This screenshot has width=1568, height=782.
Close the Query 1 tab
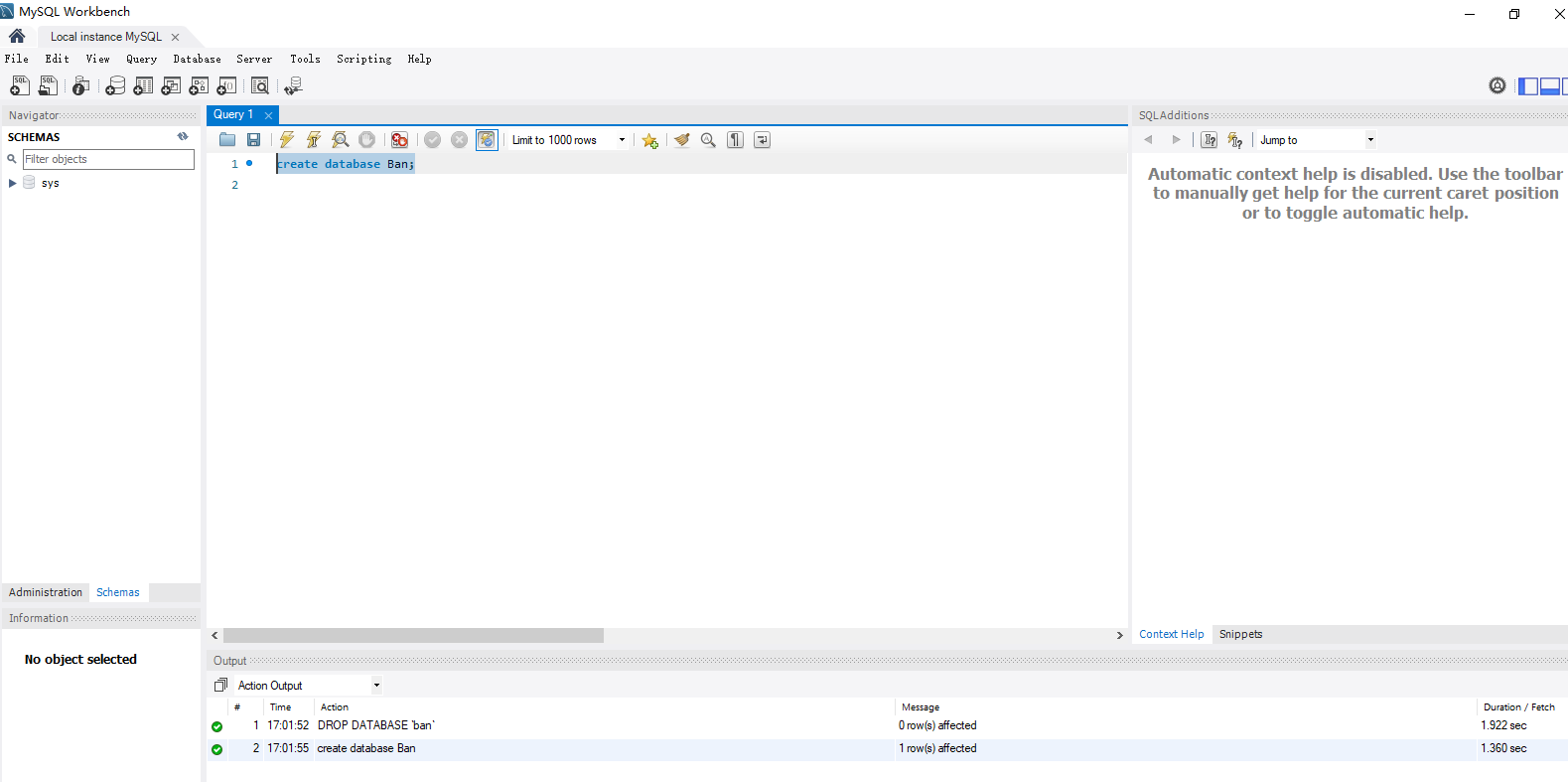pyautogui.click(x=268, y=115)
